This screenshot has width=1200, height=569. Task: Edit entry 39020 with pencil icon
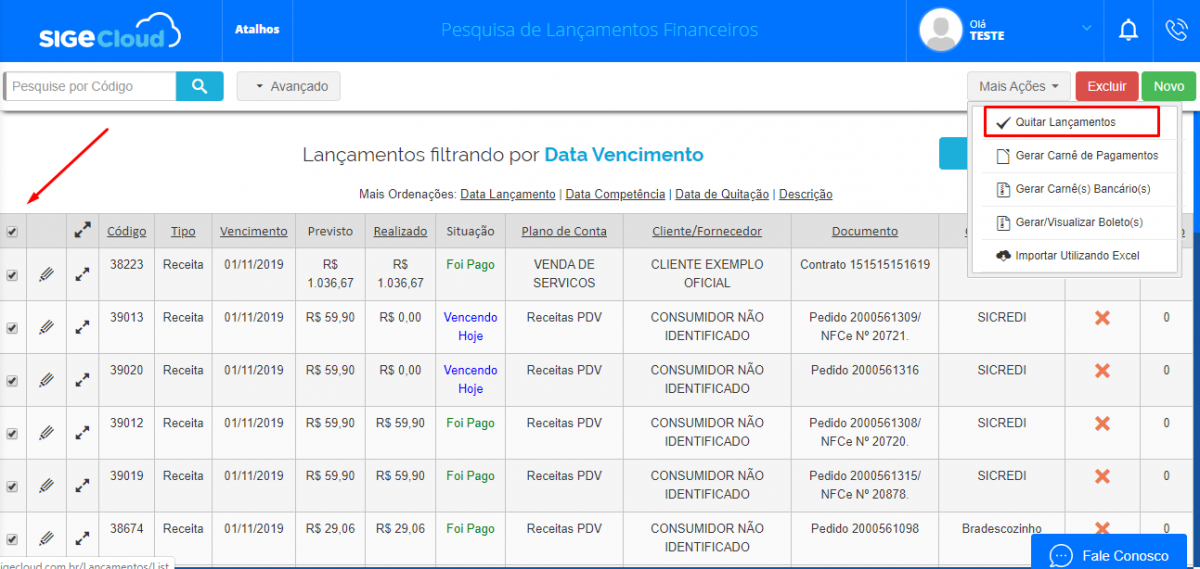click(46, 380)
